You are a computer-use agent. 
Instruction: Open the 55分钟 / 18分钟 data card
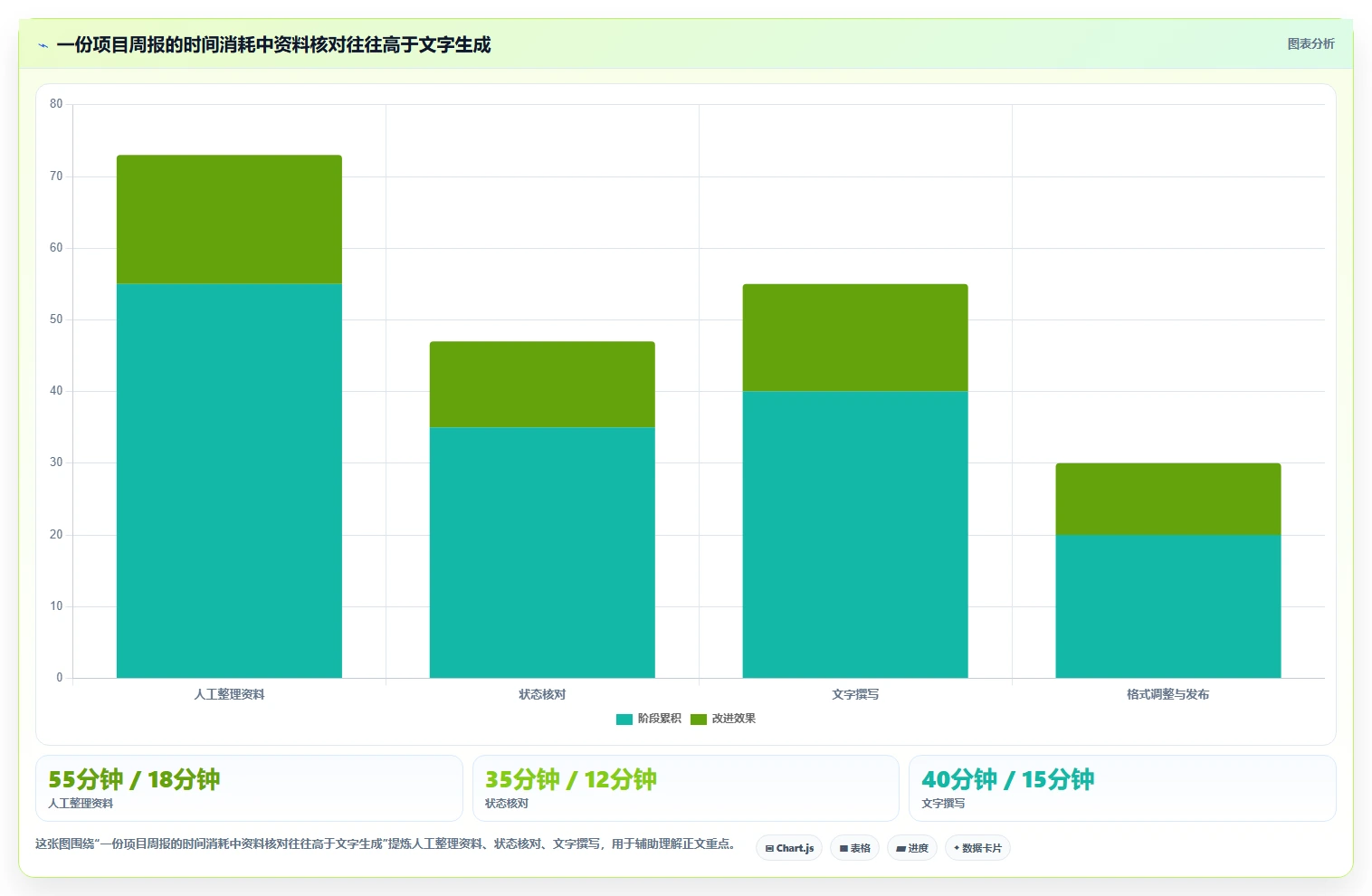click(249, 788)
